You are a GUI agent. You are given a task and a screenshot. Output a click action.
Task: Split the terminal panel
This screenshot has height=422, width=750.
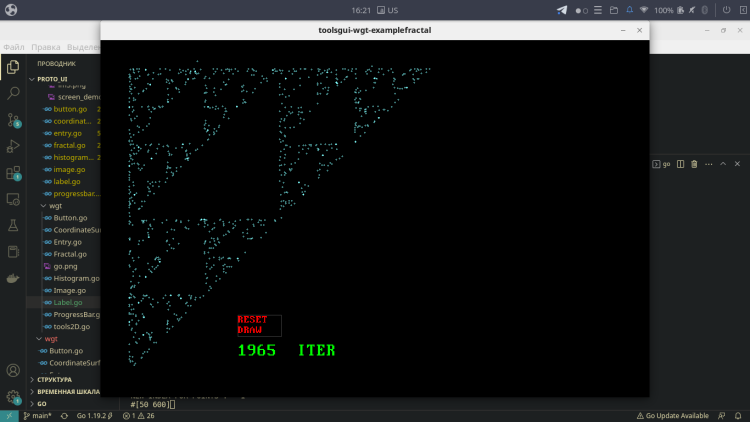point(680,164)
